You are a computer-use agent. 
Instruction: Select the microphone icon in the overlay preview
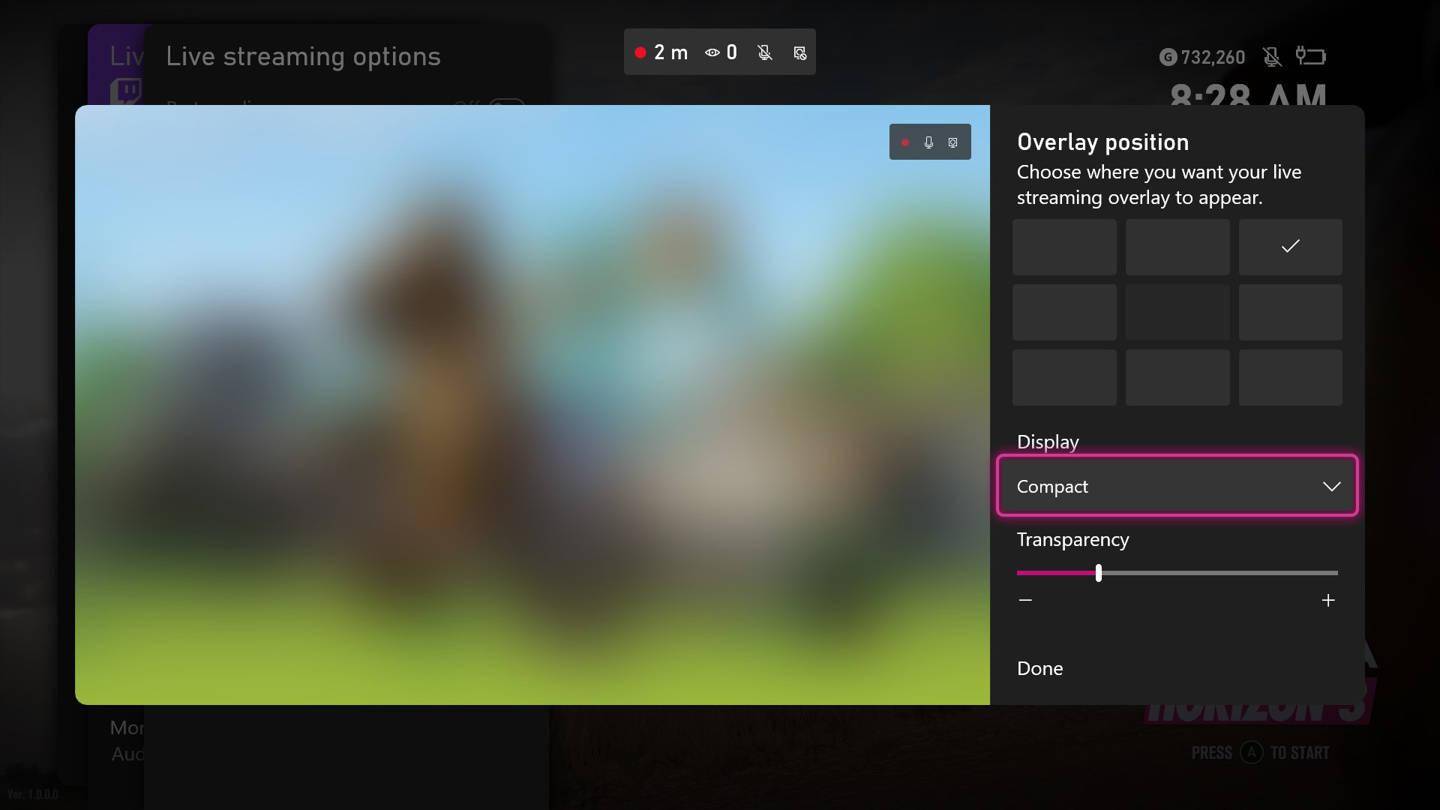coord(928,142)
